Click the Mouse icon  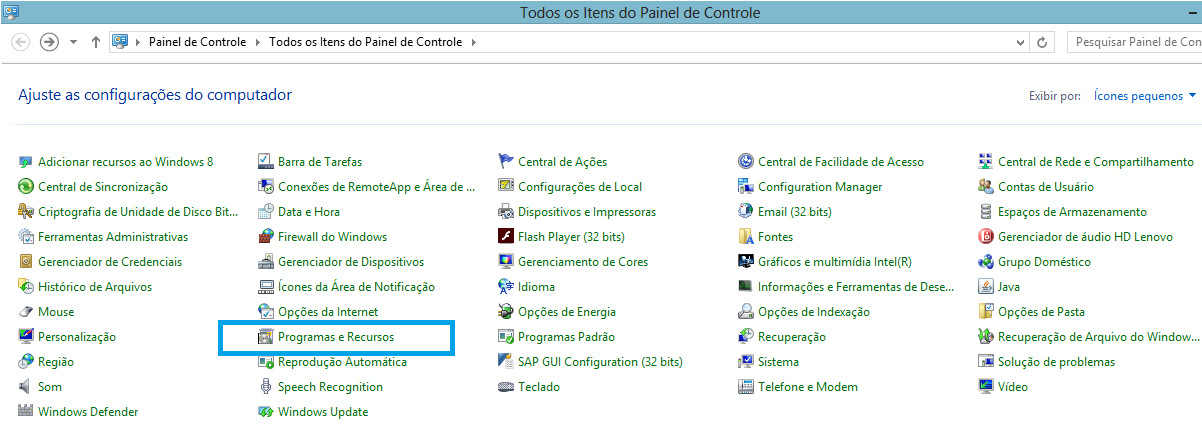click(x=26, y=312)
